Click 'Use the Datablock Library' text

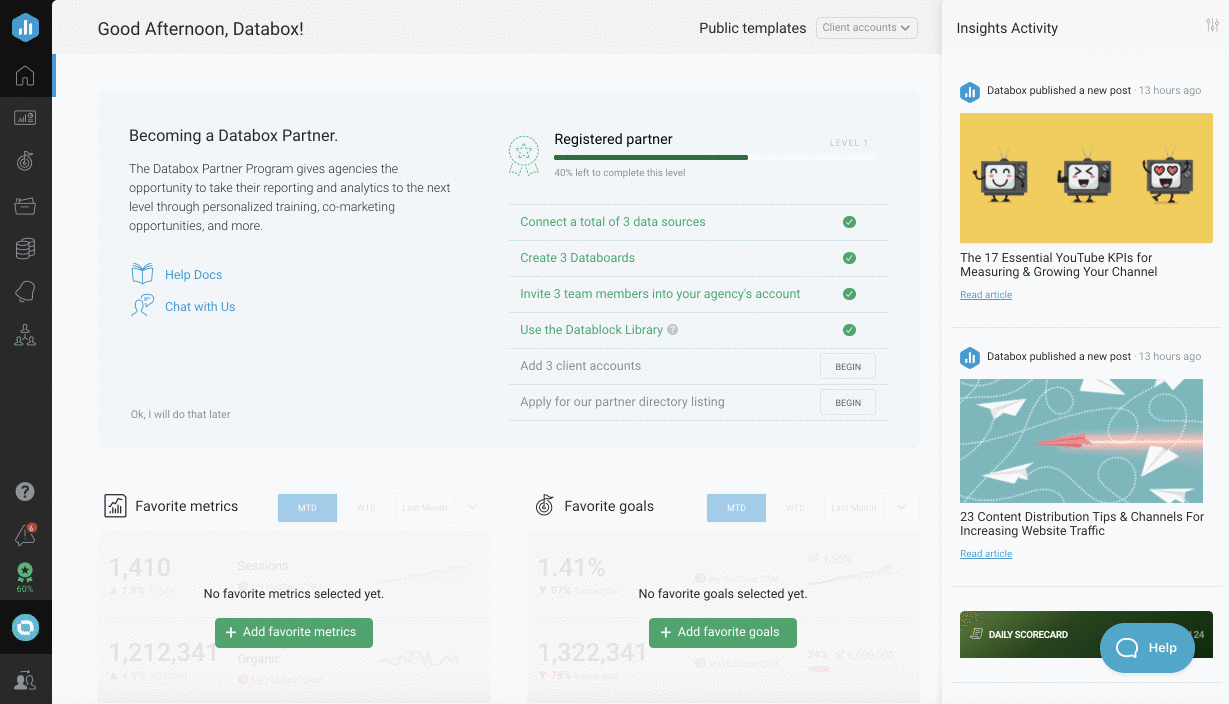click(591, 330)
